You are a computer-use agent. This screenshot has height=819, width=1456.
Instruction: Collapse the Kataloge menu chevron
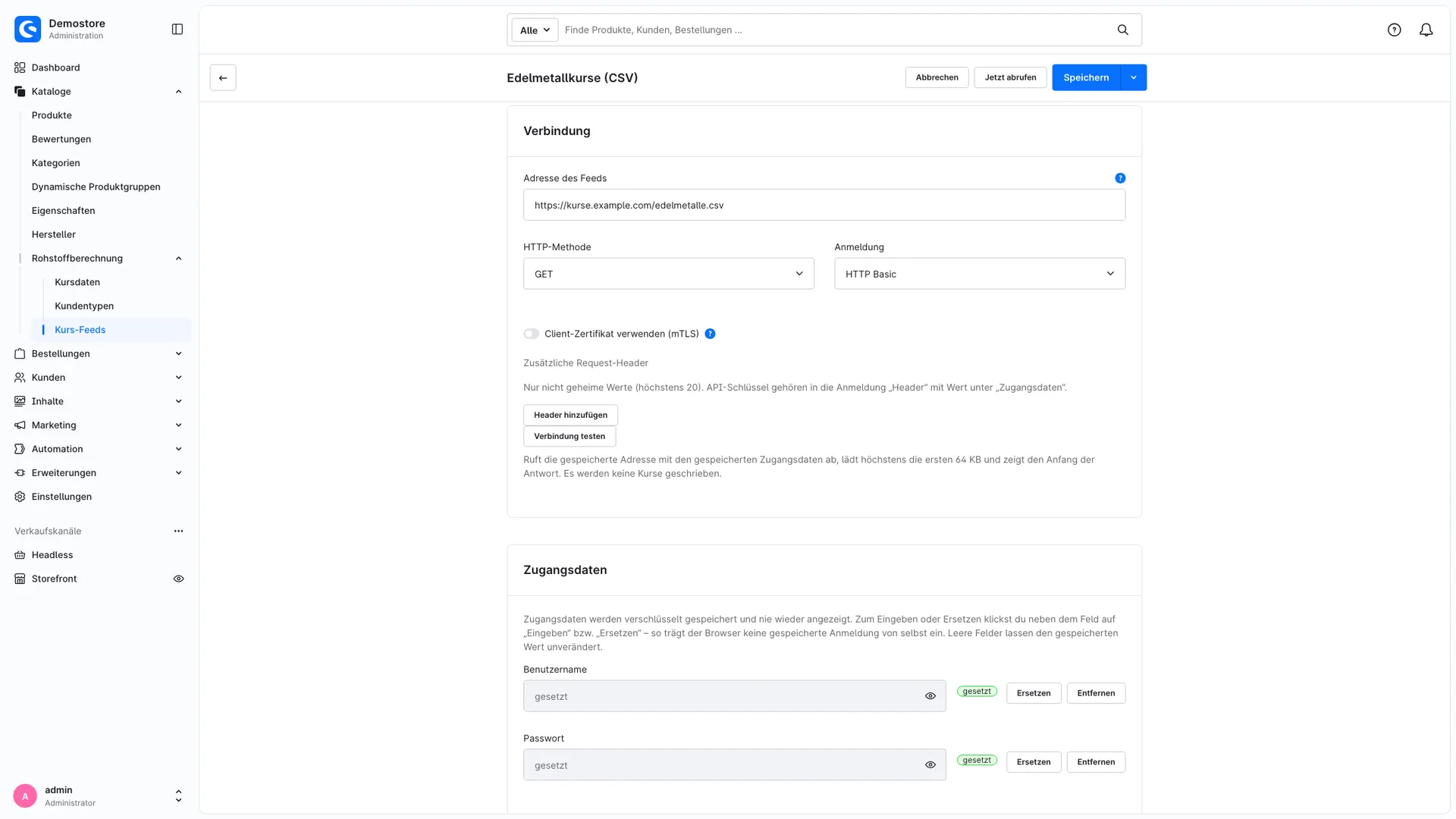click(178, 92)
